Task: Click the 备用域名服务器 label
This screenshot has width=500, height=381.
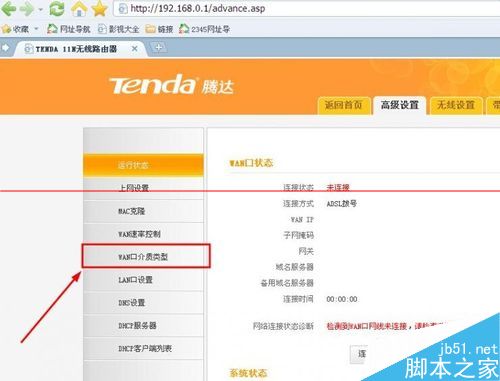Action: point(287,283)
